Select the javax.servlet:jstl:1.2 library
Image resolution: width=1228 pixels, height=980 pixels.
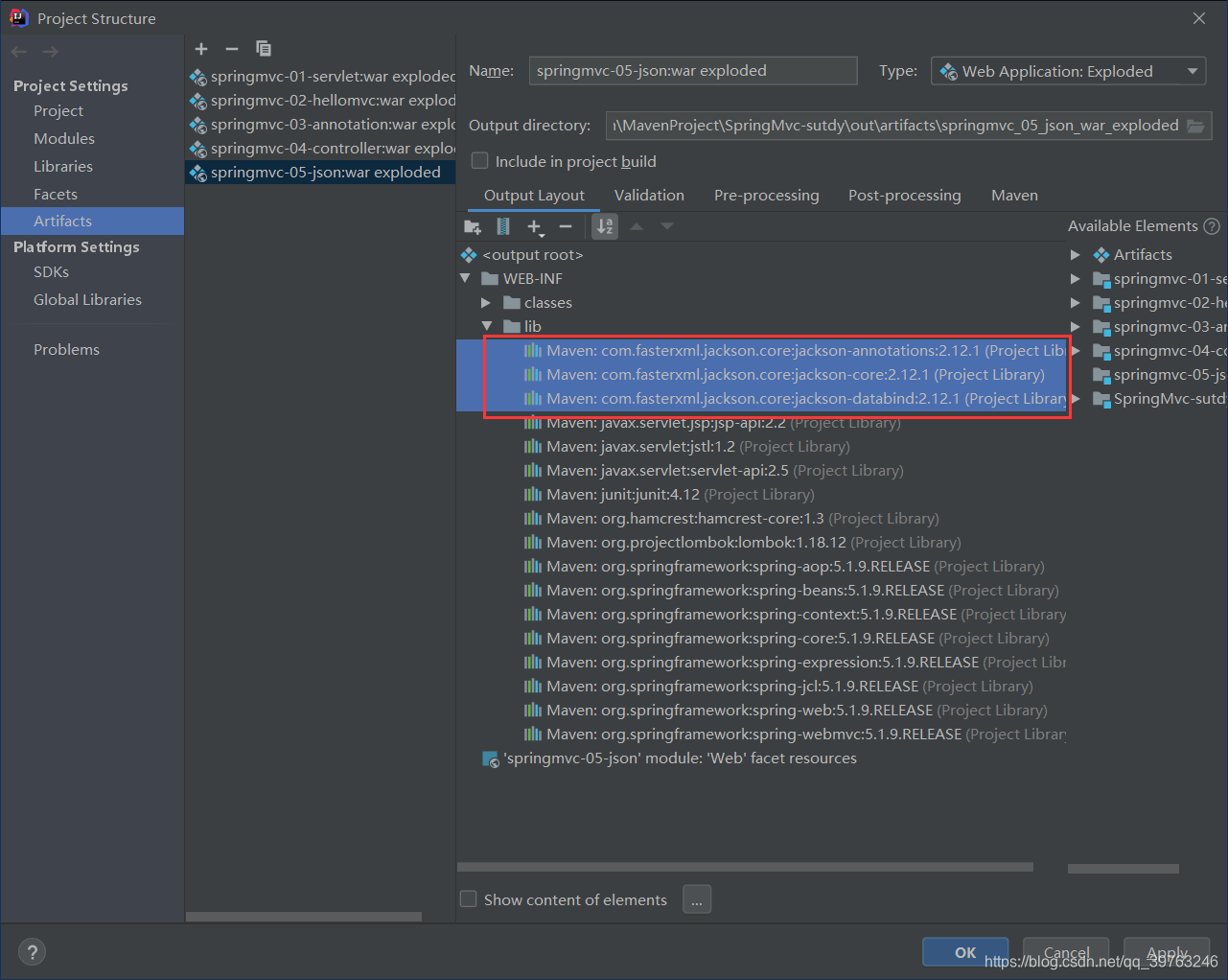tap(686, 447)
